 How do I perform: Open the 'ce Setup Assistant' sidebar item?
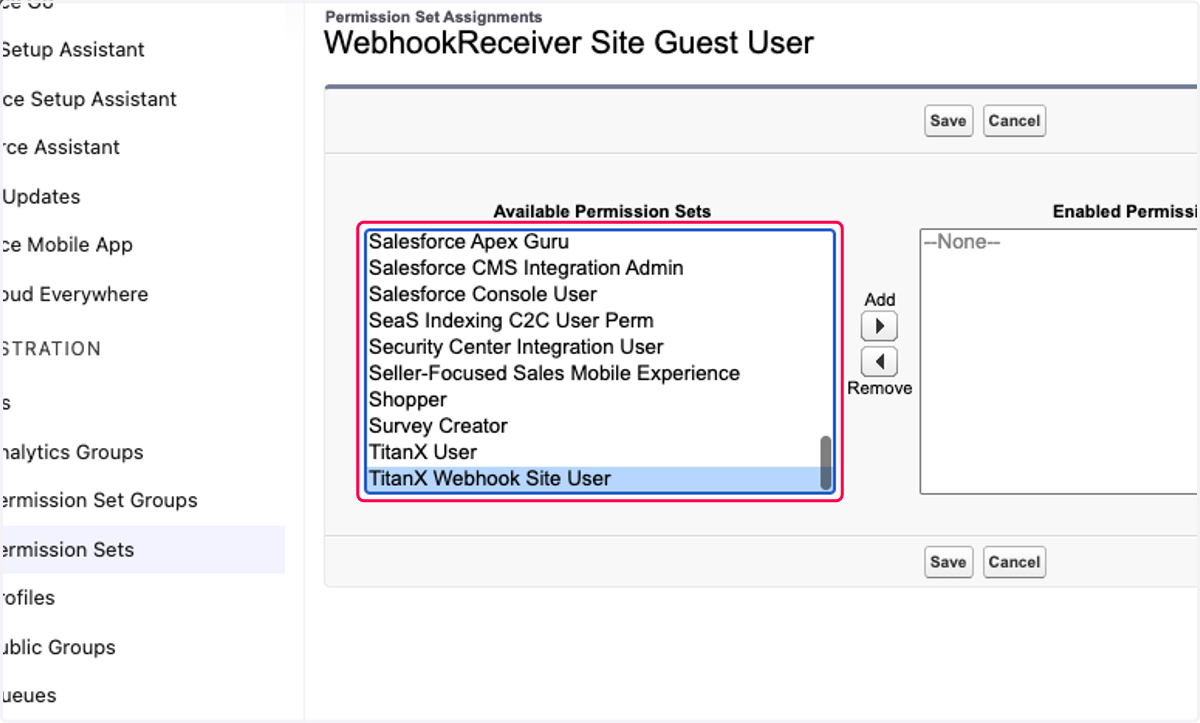pyautogui.click(x=89, y=99)
